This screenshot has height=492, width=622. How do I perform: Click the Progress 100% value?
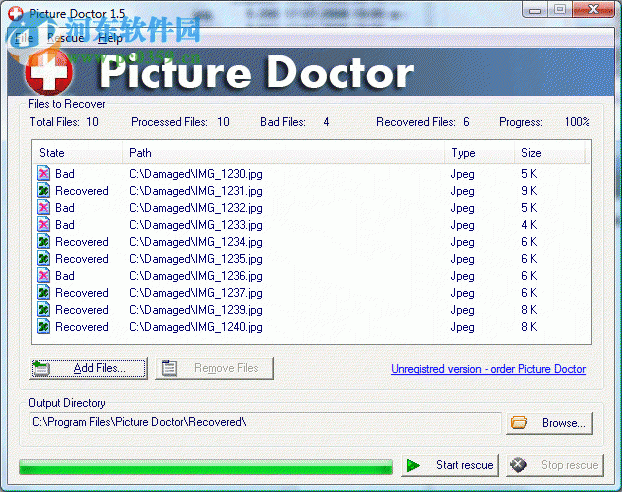click(577, 121)
